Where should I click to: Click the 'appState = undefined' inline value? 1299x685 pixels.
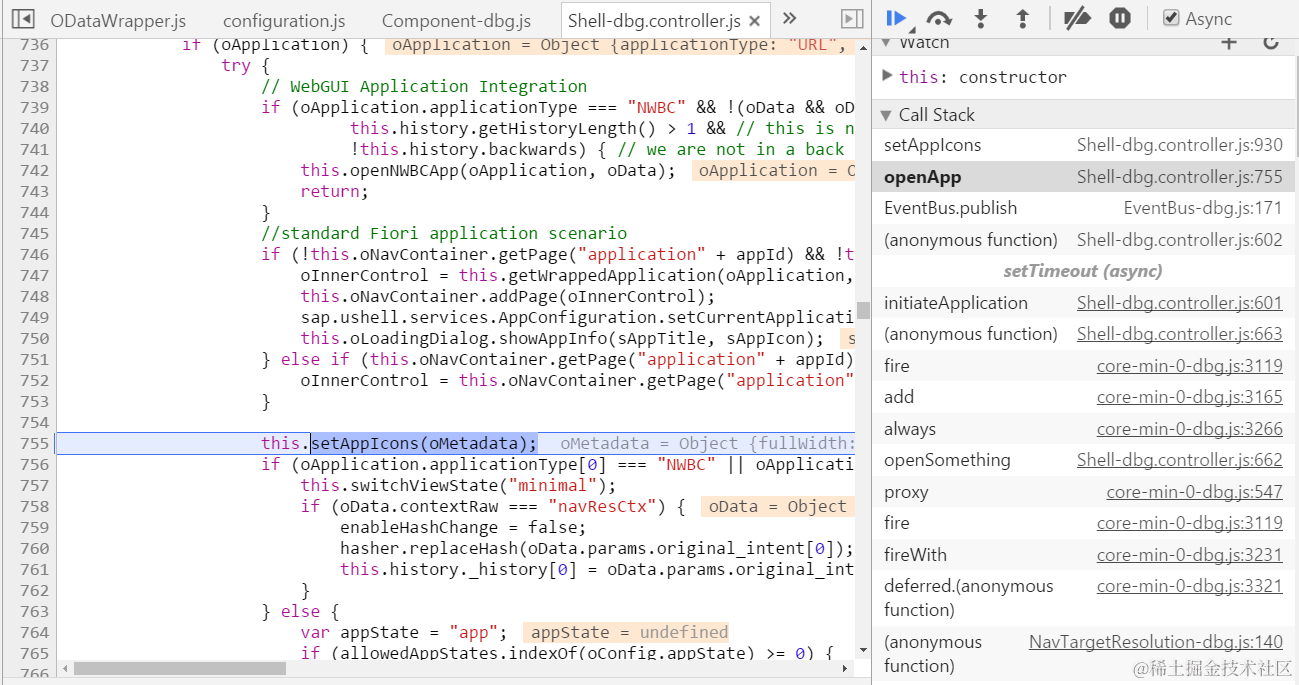pyautogui.click(x=626, y=632)
